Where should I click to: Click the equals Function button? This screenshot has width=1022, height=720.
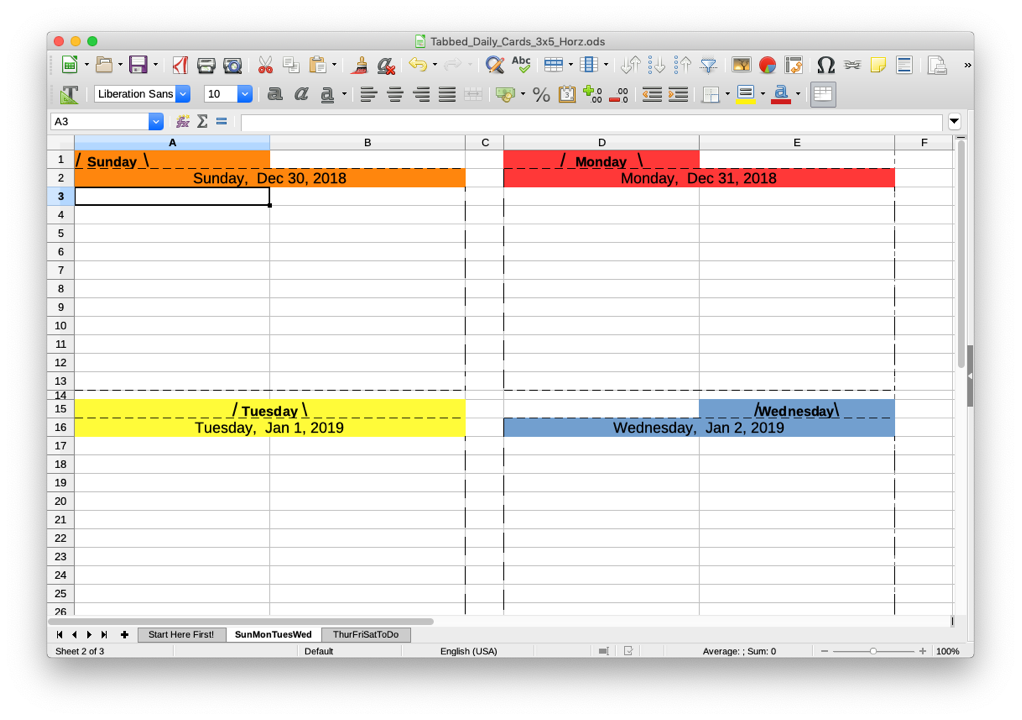(x=221, y=121)
